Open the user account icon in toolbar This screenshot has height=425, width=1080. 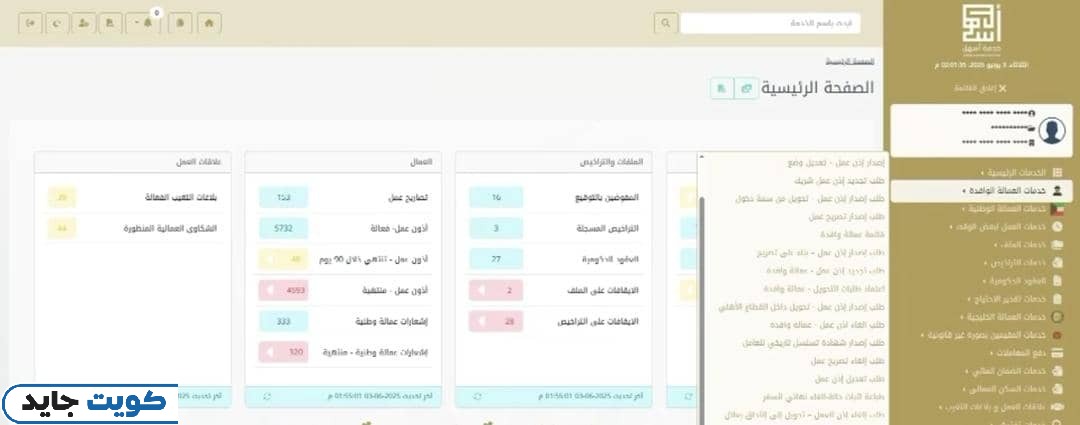click(83, 21)
